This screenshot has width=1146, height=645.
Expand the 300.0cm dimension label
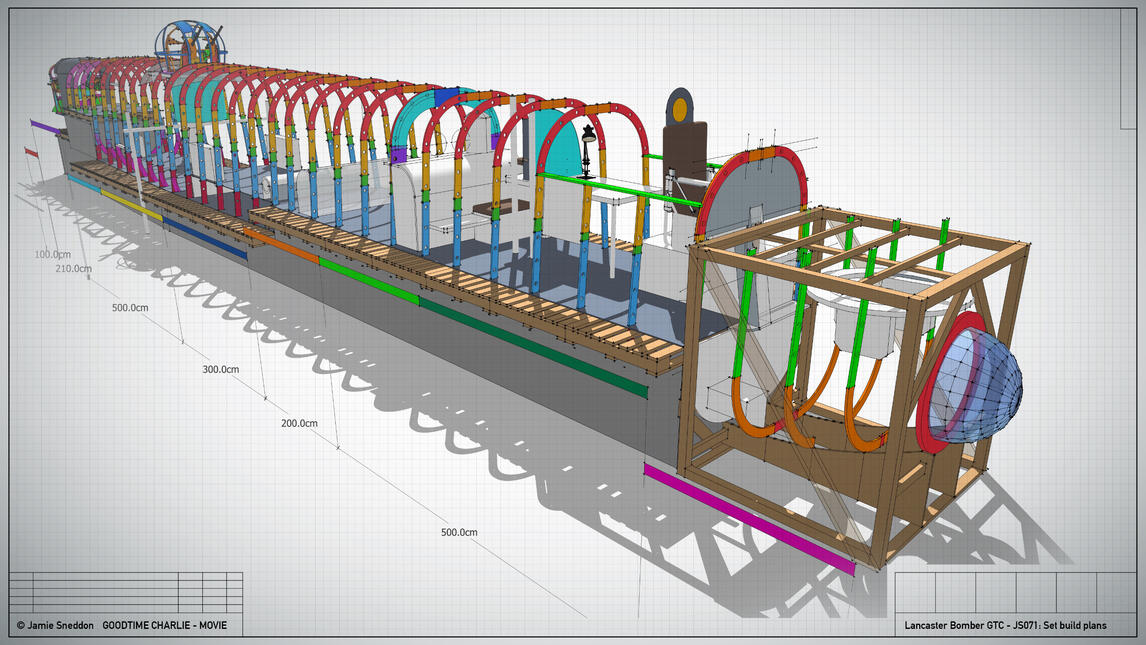220,369
